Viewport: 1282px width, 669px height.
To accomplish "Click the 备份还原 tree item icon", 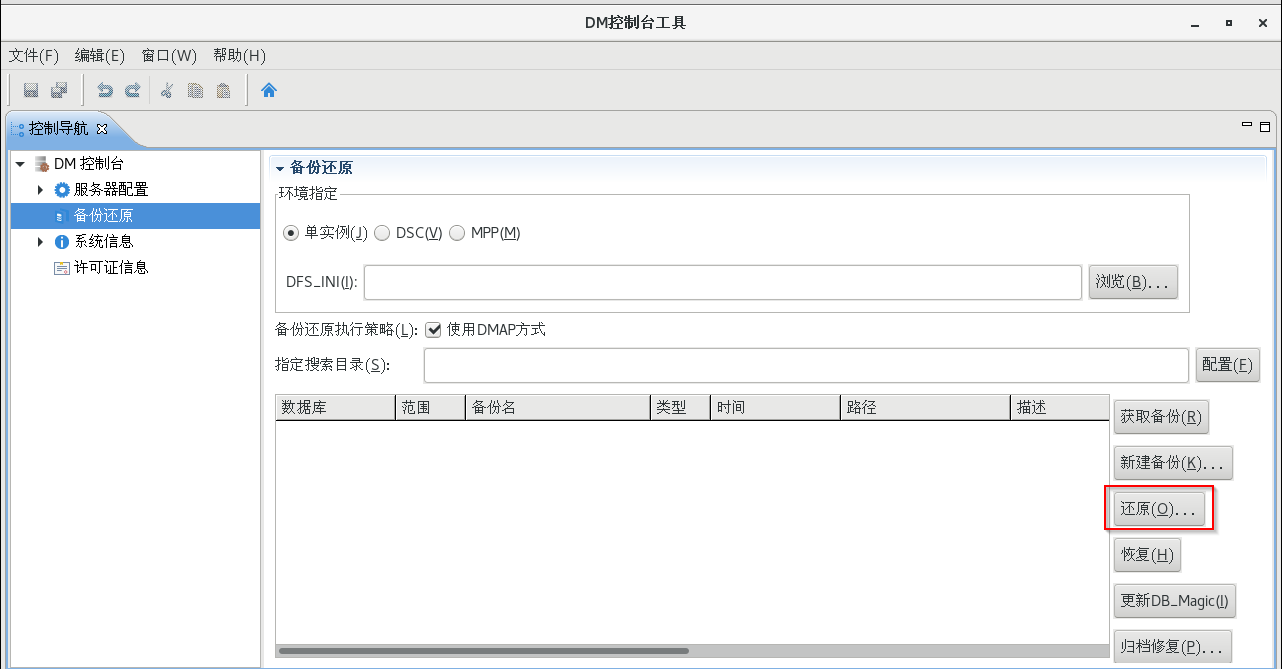I will coord(62,216).
